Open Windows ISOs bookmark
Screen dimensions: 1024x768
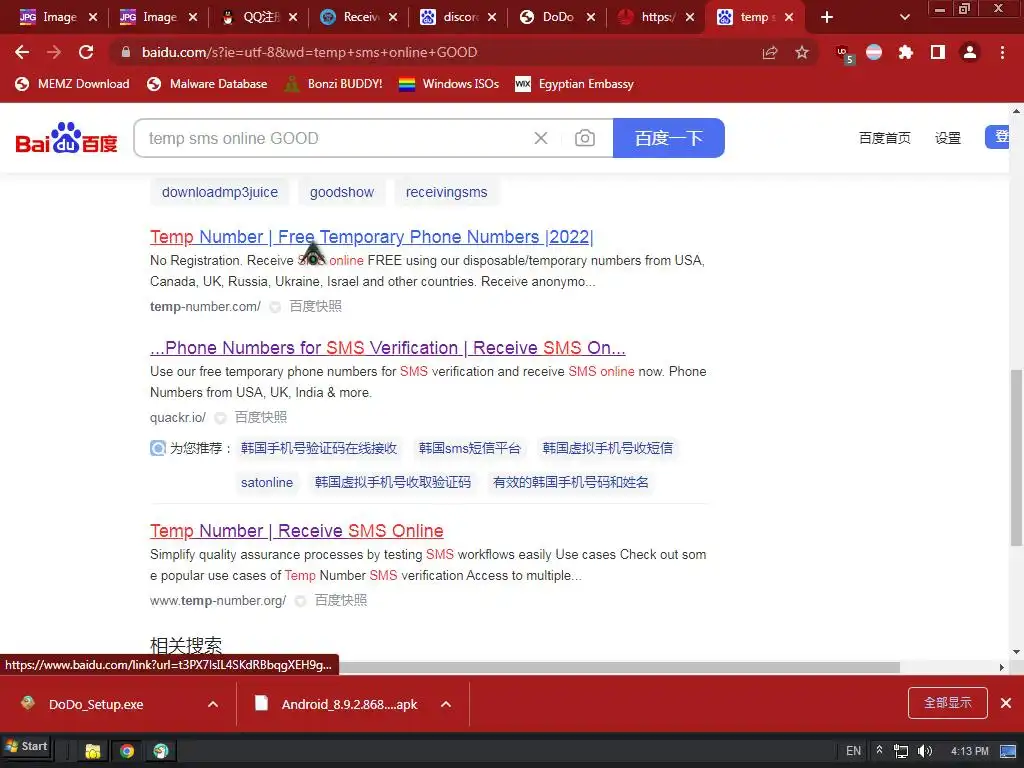tap(449, 84)
